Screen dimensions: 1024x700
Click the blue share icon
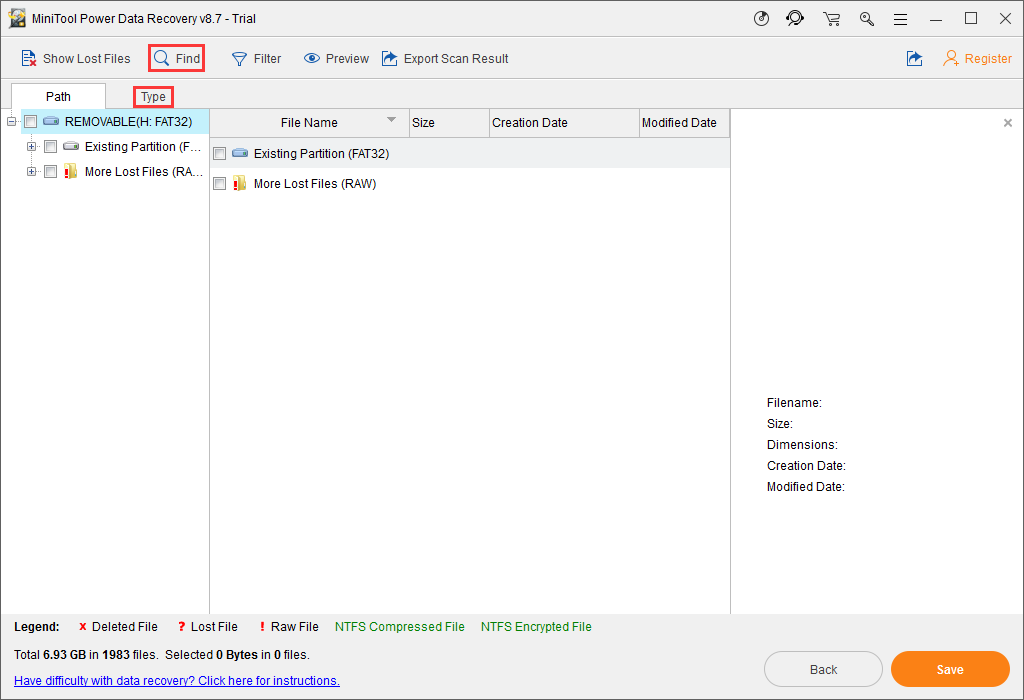pos(914,59)
